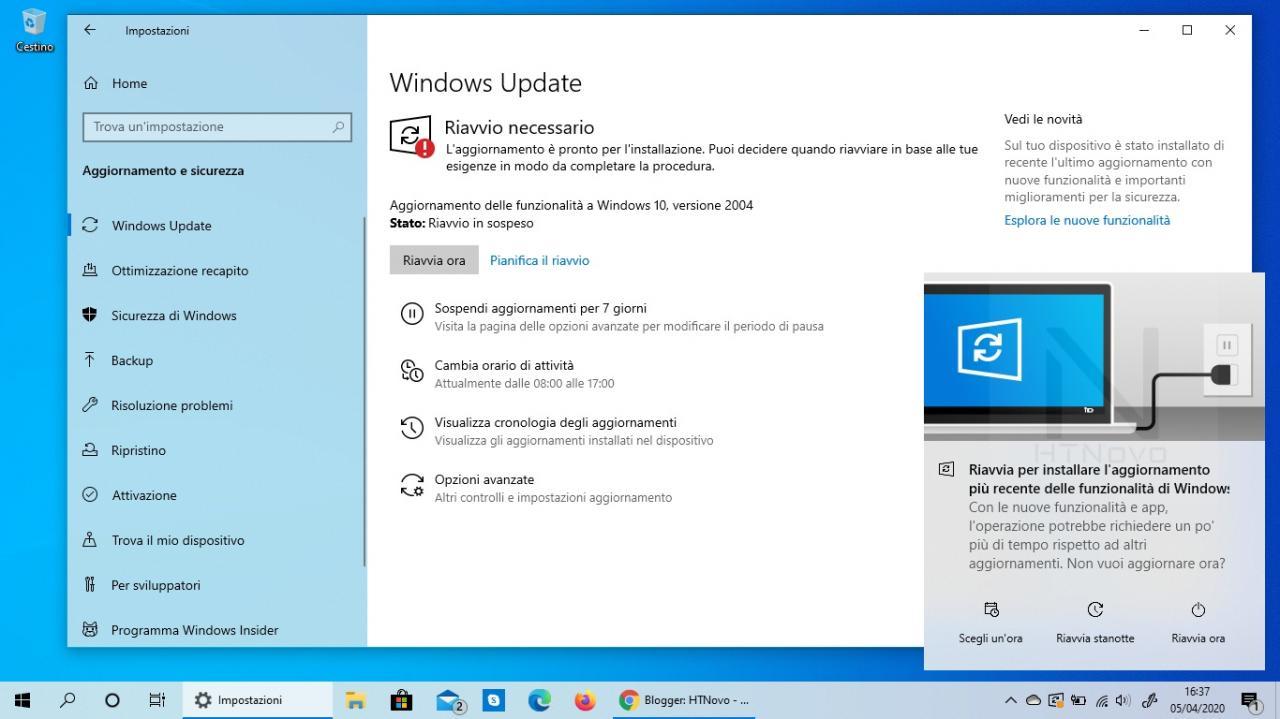Expand the system tray hidden icons chevron
Image resolution: width=1280 pixels, height=719 pixels.
pyautogui.click(x=1010, y=700)
